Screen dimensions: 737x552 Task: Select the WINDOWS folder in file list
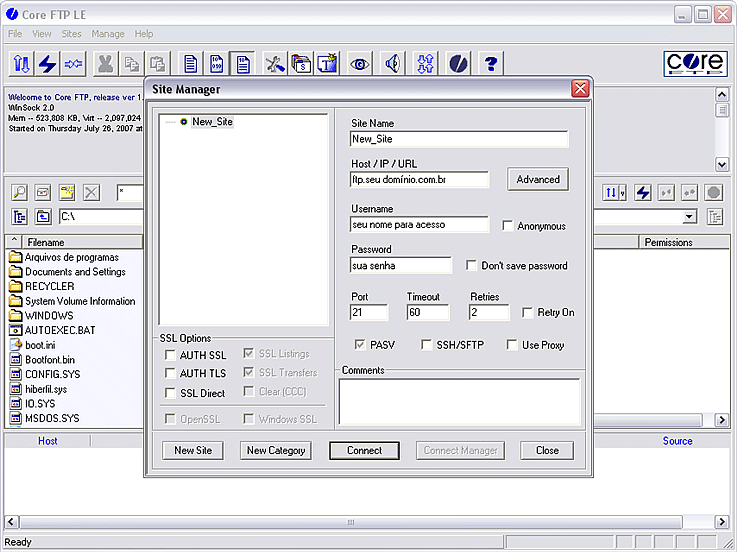49,315
